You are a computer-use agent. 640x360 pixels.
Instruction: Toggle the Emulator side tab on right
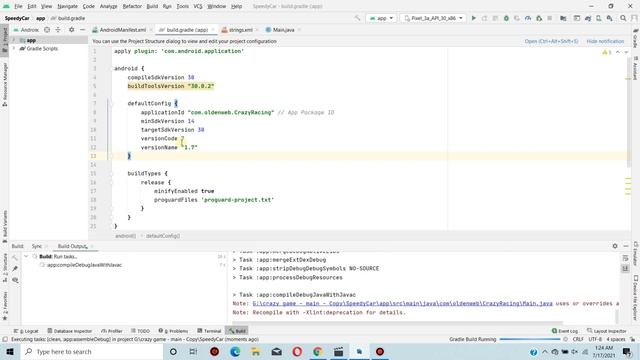point(636,253)
